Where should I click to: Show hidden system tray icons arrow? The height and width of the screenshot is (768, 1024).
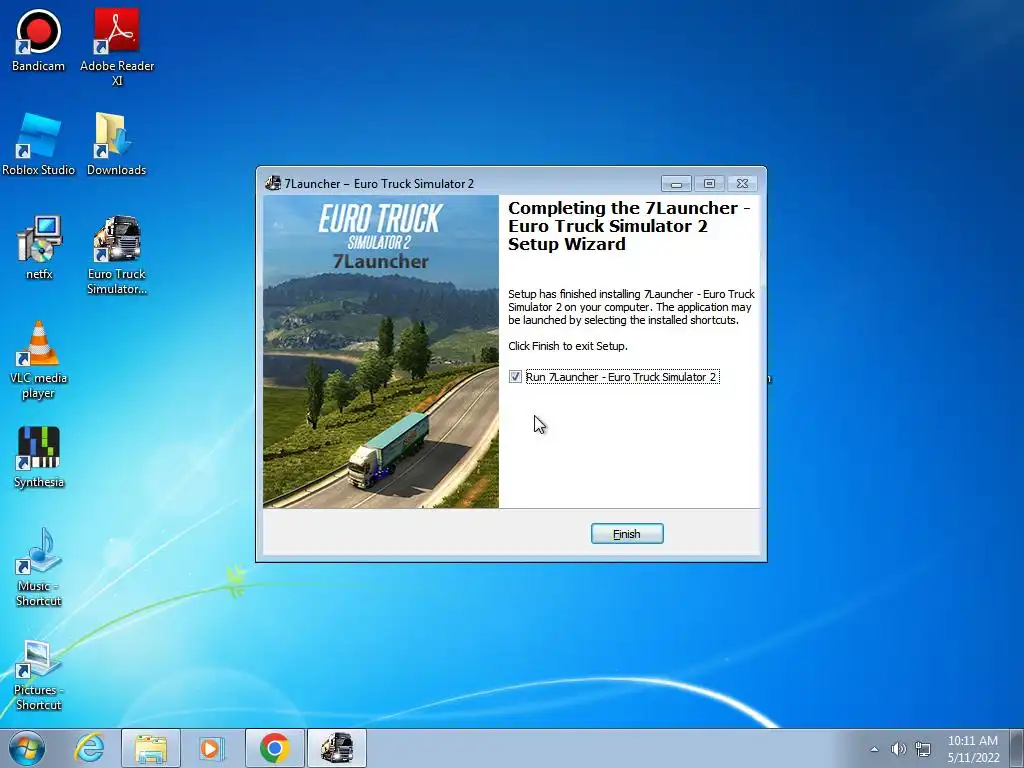coord(874,749)
